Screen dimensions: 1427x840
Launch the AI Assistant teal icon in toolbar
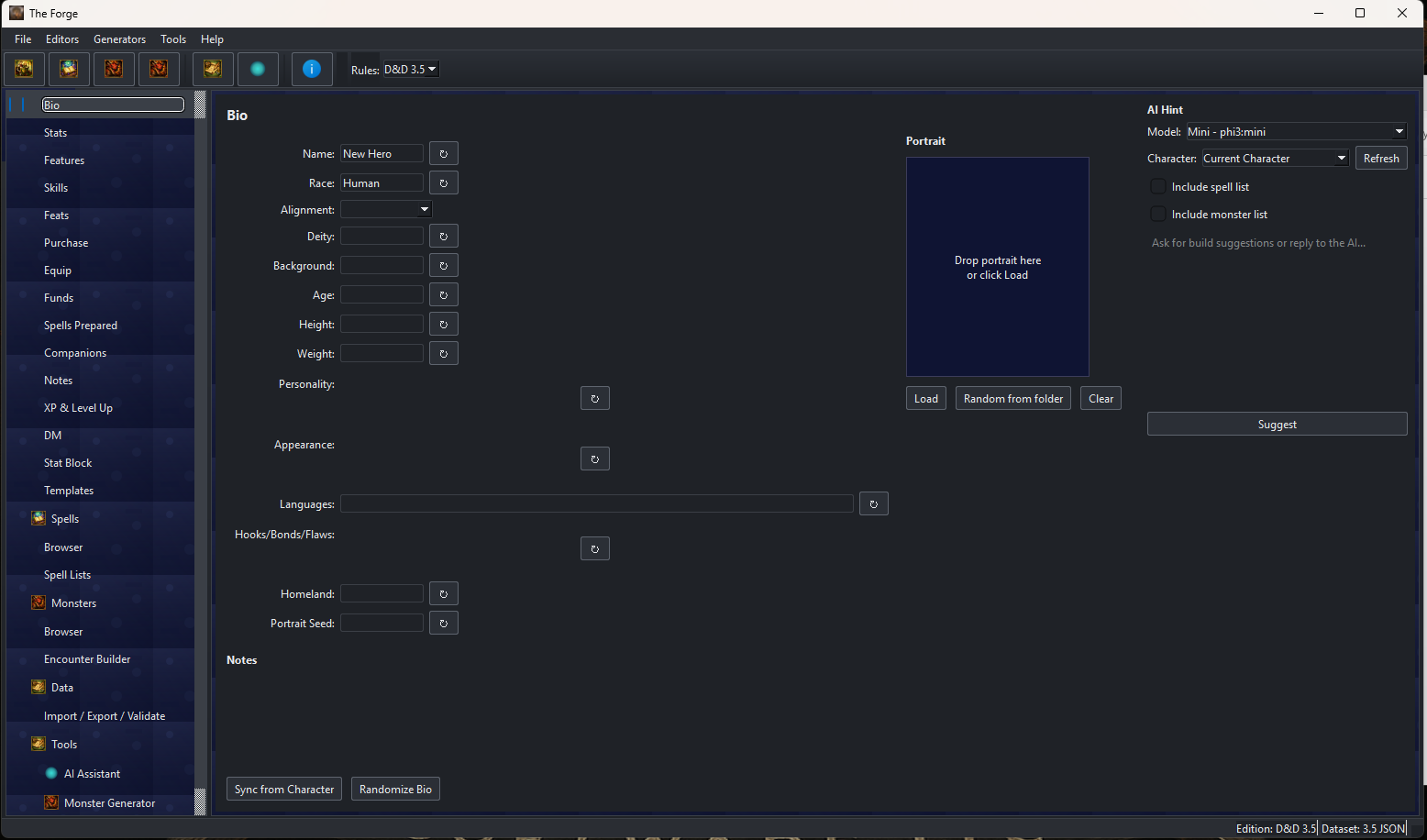point(258,69)
